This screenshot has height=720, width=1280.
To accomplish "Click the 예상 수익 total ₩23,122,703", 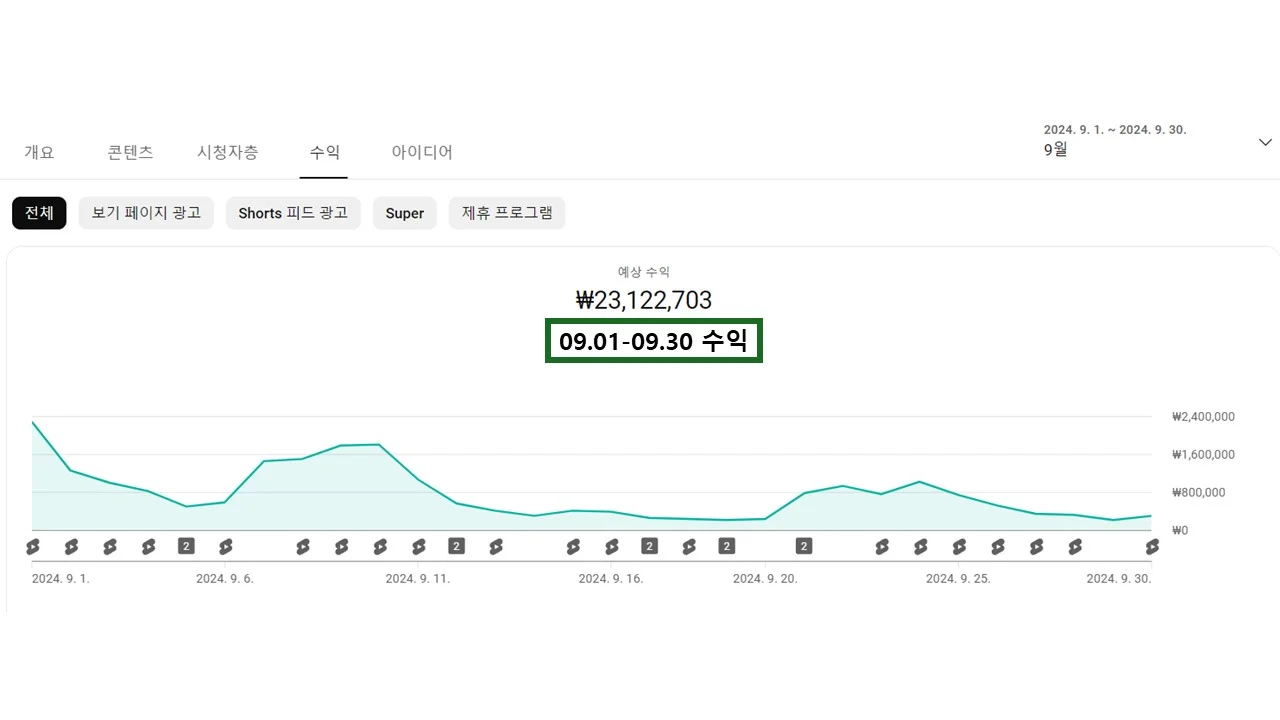I will [644, 300].
